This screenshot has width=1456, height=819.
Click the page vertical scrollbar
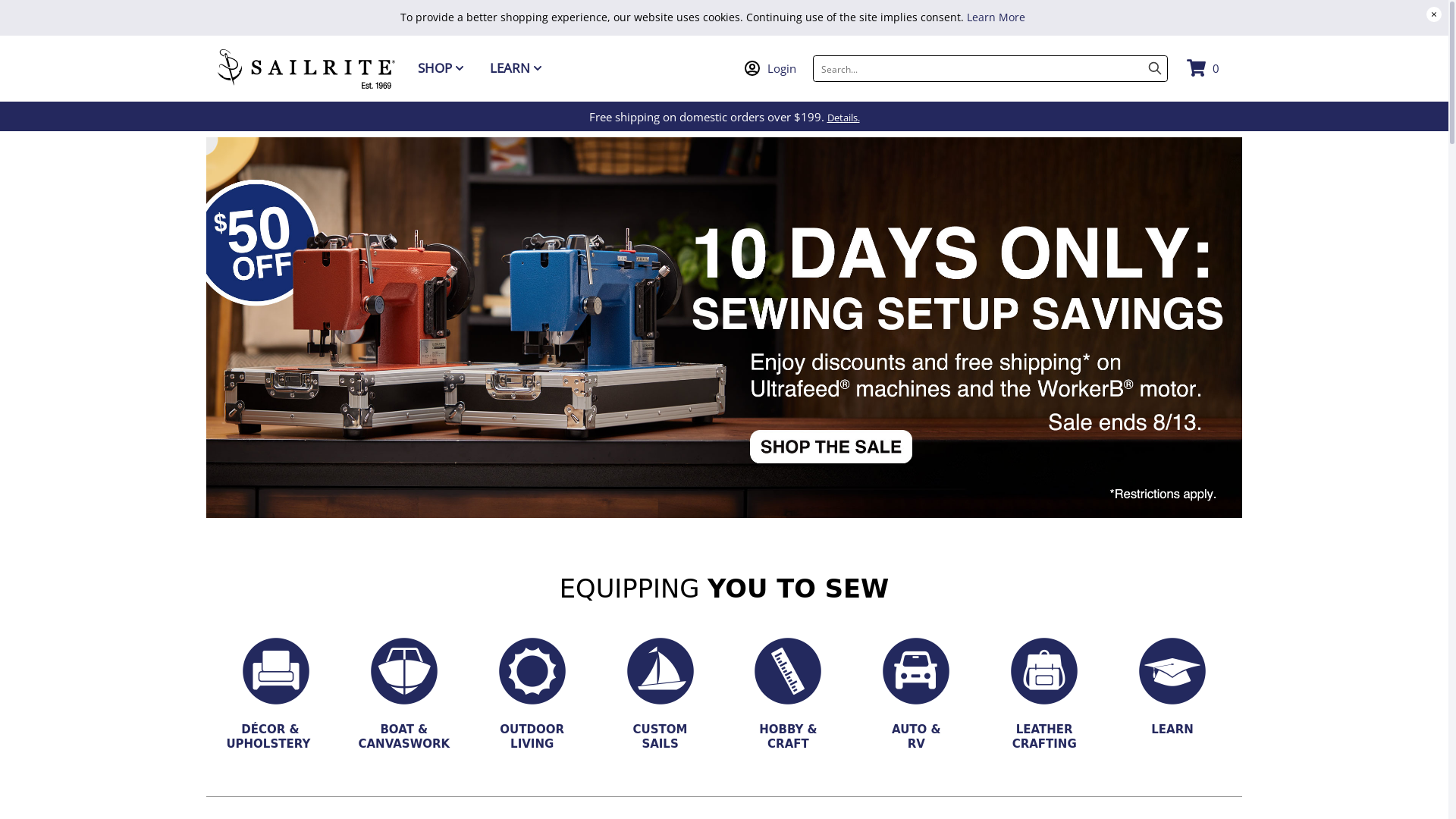[1452, 409]
